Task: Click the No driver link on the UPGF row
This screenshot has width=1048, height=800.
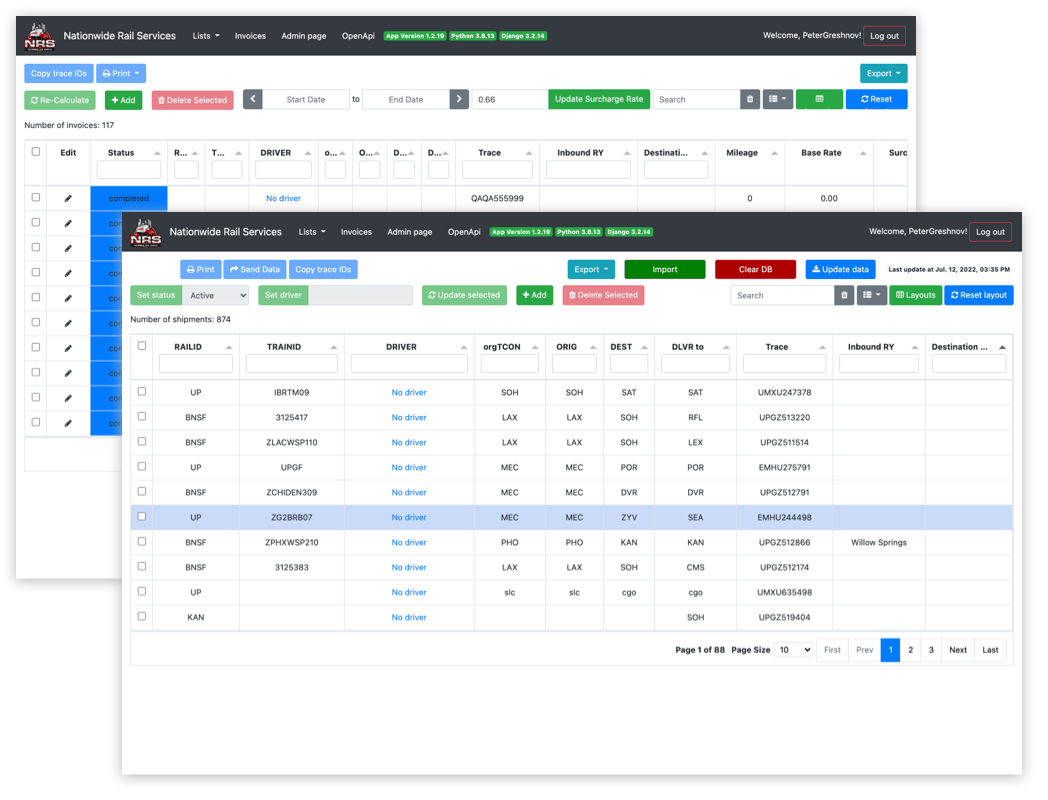Action: (409, 467)
